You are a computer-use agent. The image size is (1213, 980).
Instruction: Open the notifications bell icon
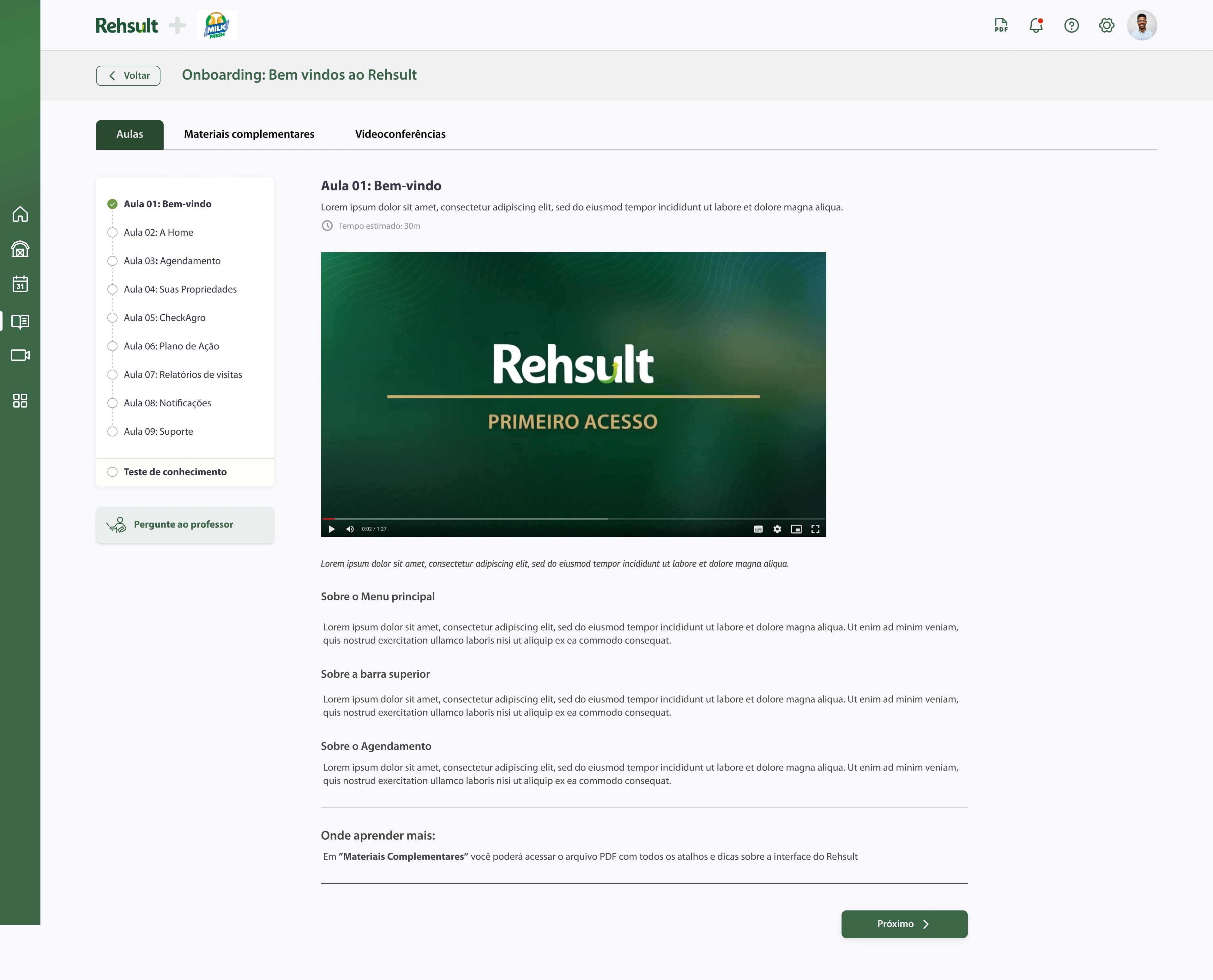tap(1036, 25)
